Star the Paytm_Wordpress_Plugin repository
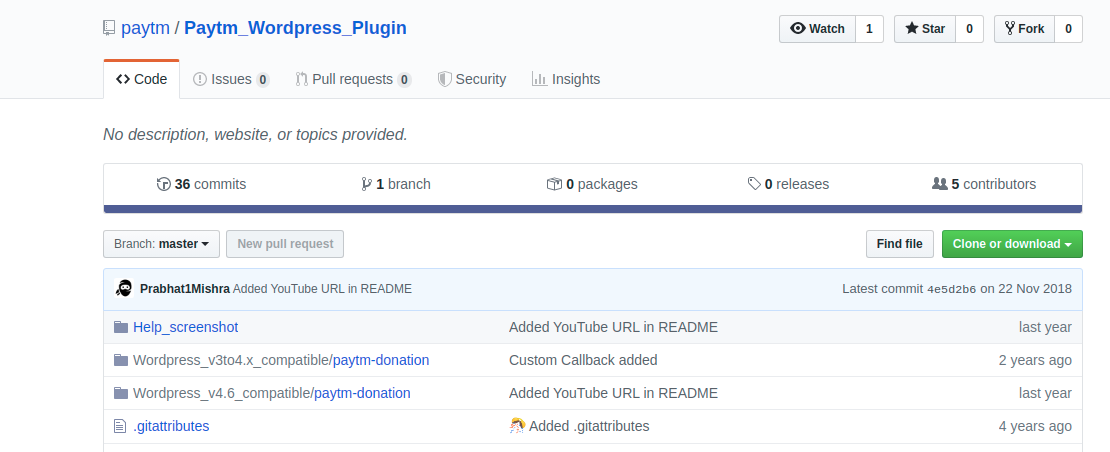This screenshot has height=452, width=1110. 925,29
